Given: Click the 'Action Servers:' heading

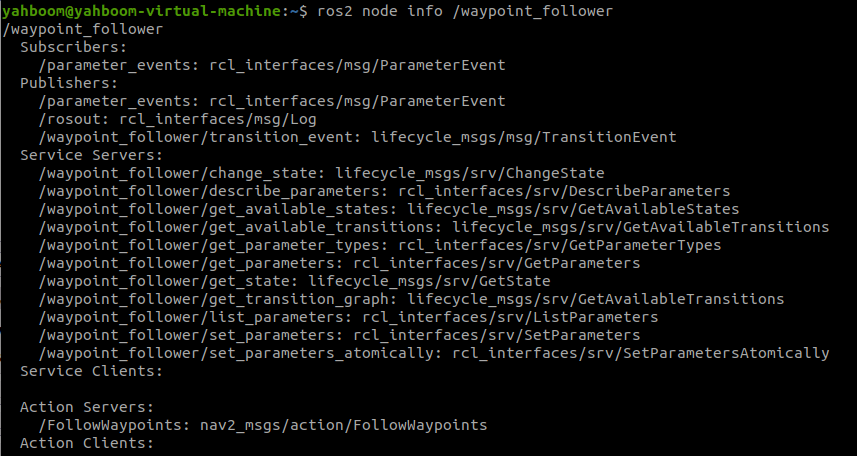Looking at the screenshot, I should tap(87, 407).
